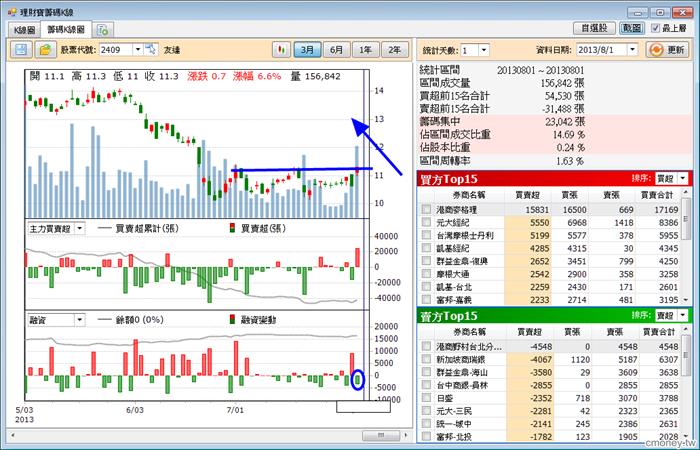Sort buyers by 買張 column header
The width and height of the screenshot is (700, 450).
pos(570,195)
